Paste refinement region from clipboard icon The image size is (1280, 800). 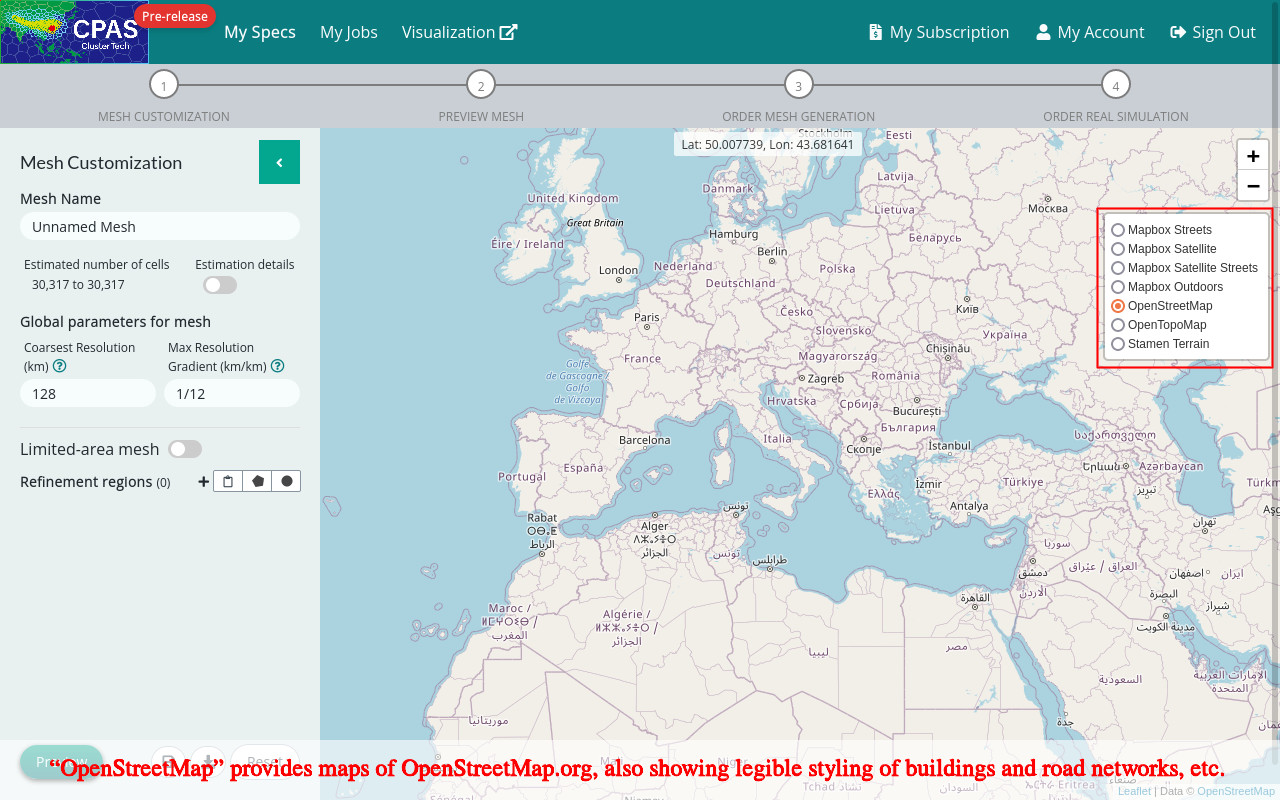(228, 481)
